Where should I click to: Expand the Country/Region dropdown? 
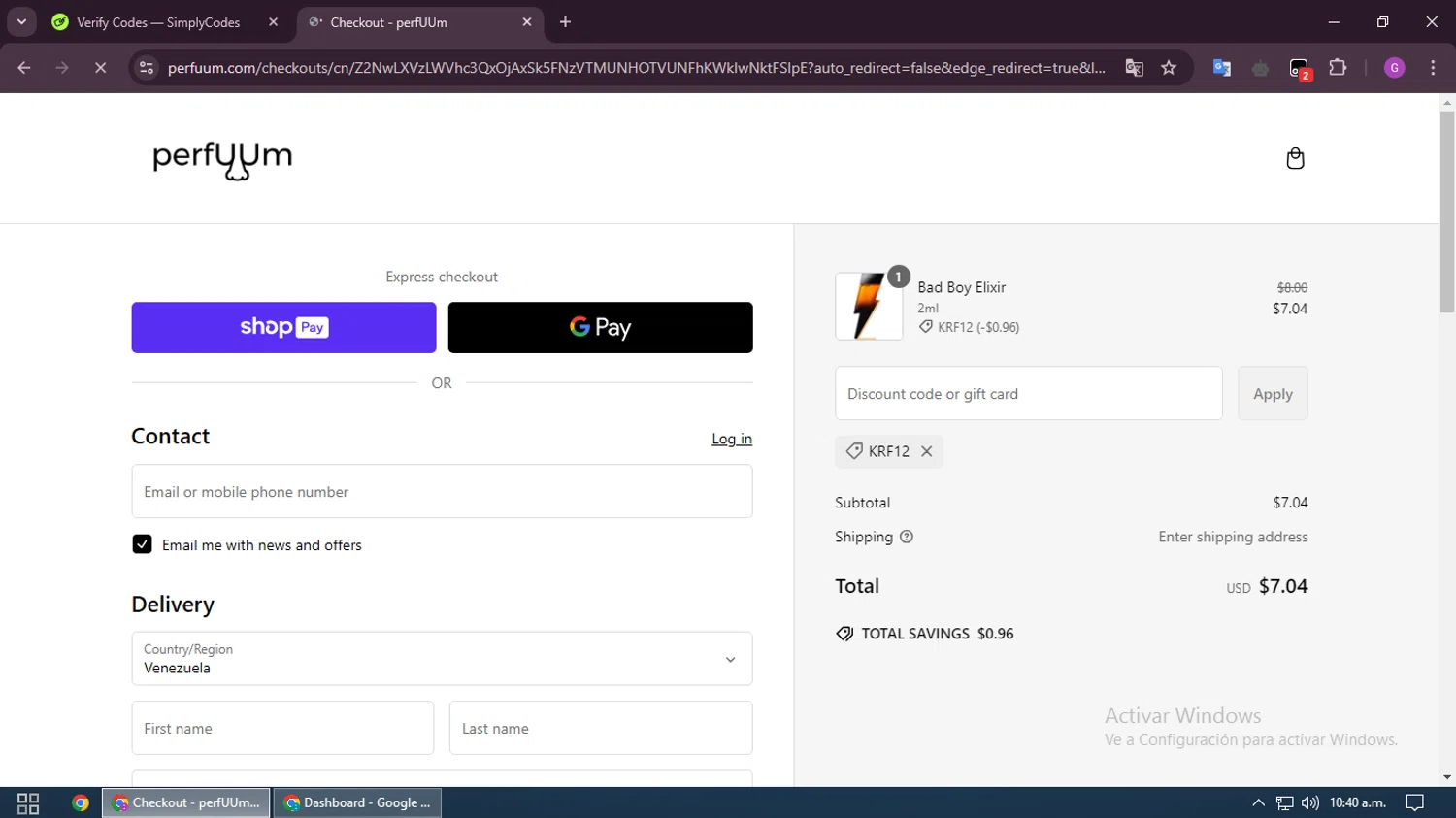[442, 659]
